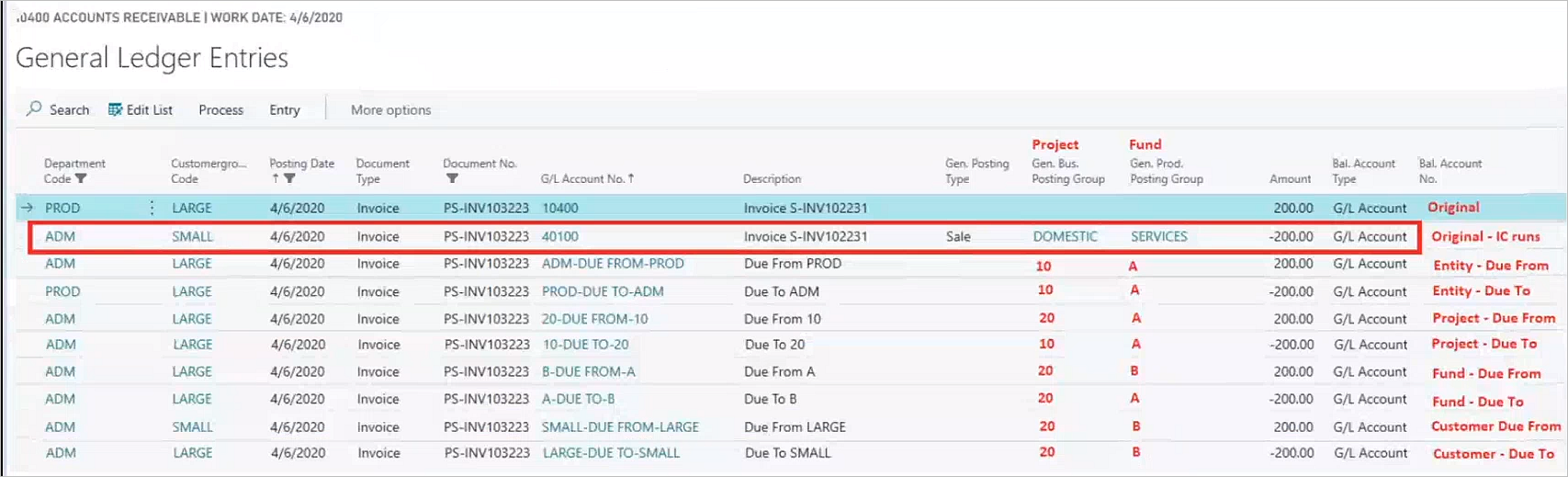
Task: Open the Process menu
Action: pos(220,109)
